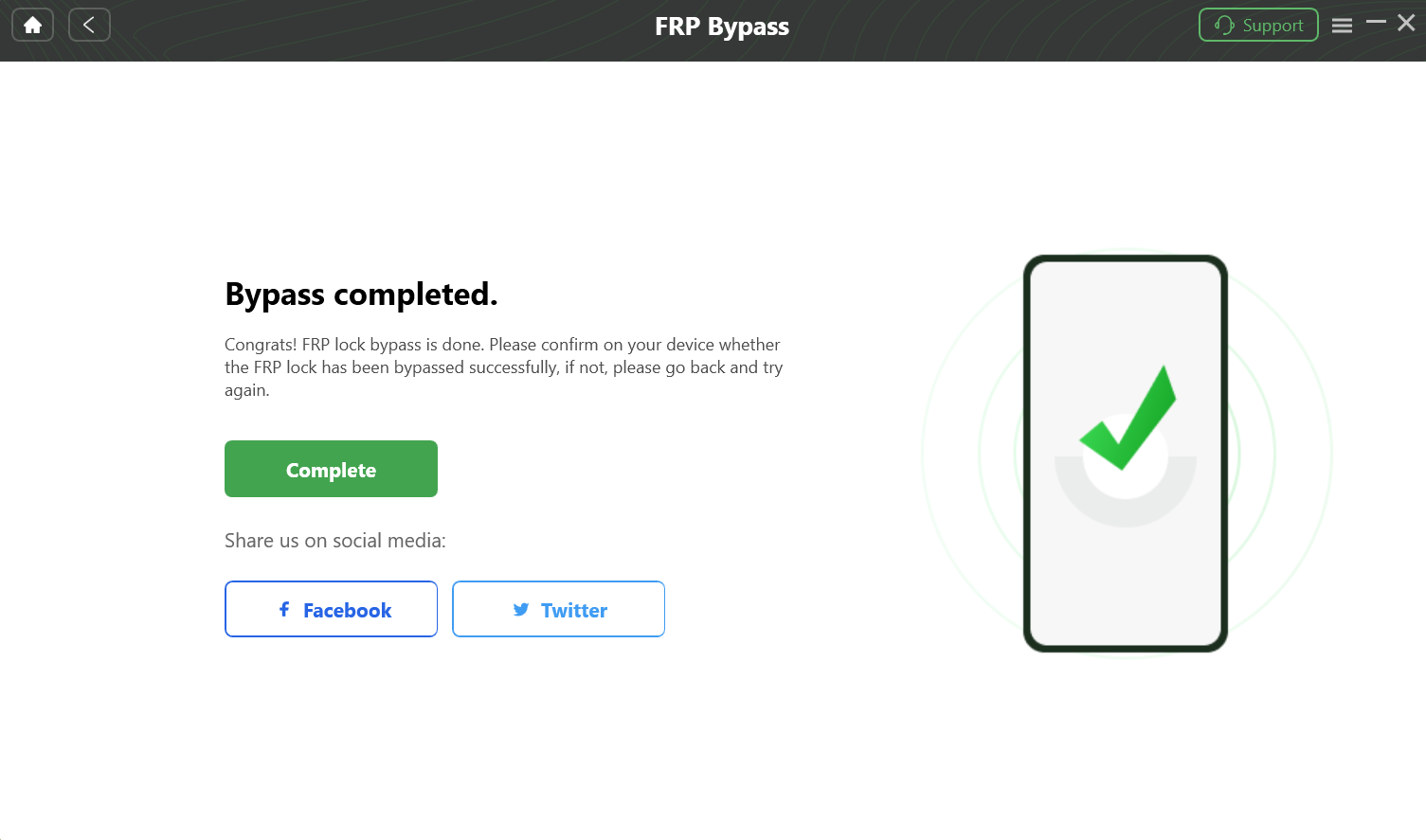Click the 'Bypass completed.' heading
This screenshot has height=840, width=1426.
point(362,294)
